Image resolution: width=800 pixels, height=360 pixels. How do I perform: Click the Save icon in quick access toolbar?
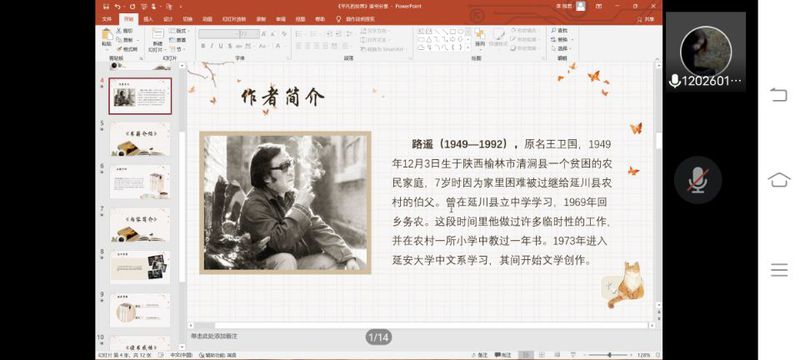(x=106, y=6)
